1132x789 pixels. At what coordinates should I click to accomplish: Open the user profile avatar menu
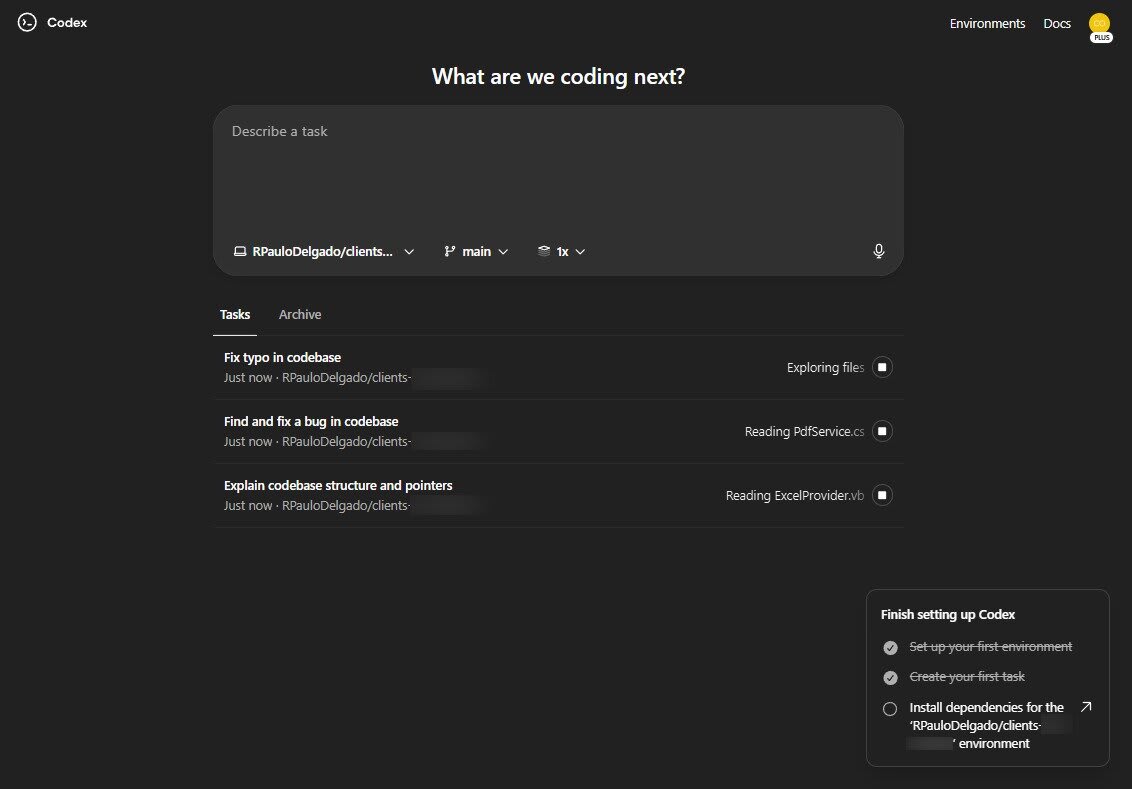[x=1100, y=25]
